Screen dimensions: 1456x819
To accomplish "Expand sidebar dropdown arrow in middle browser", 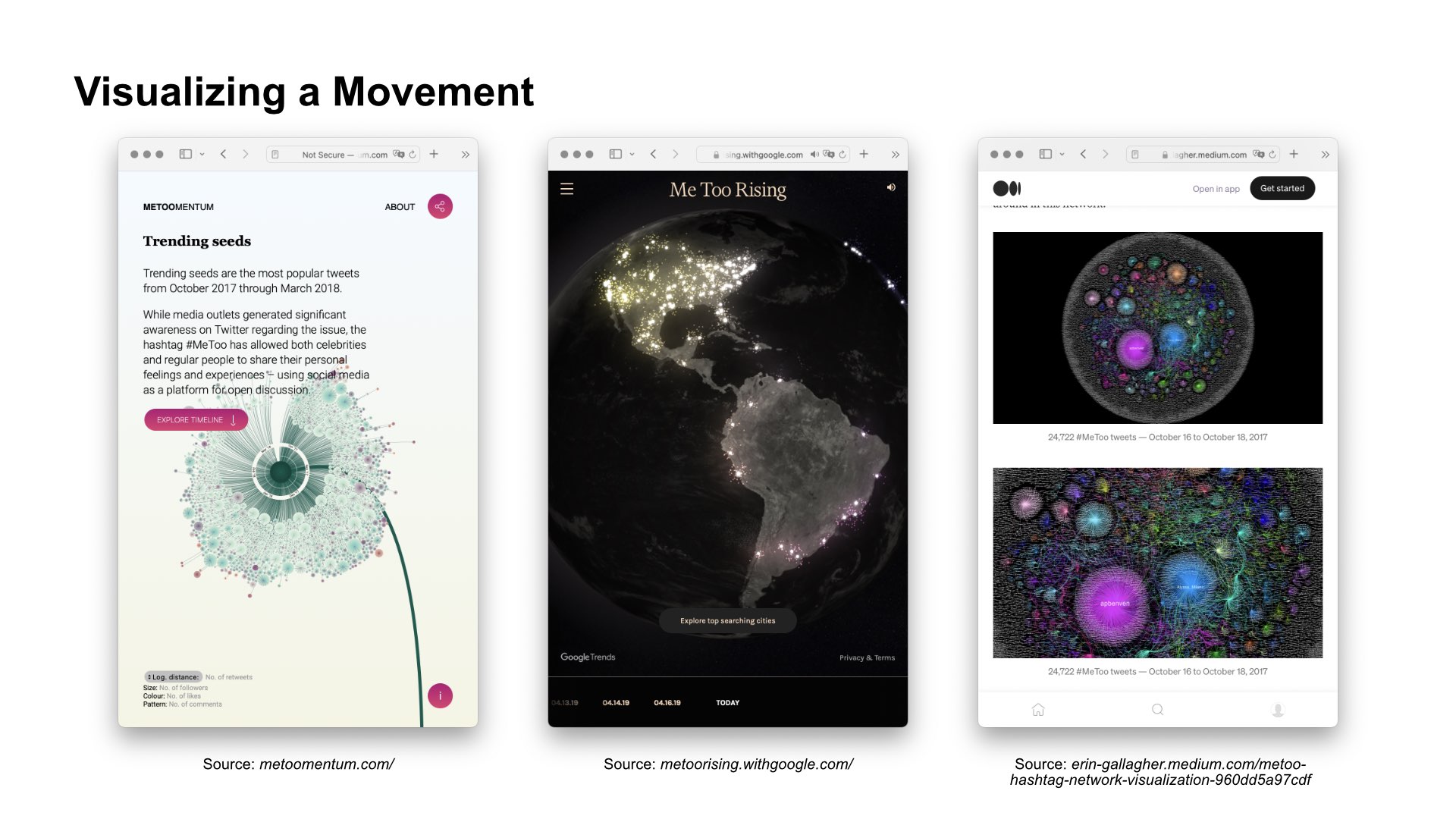I will (632, 155).
